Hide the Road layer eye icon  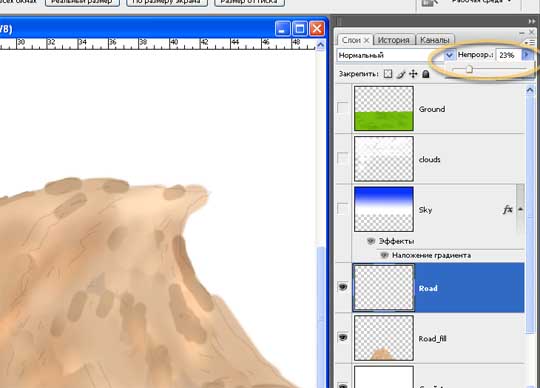343,287
